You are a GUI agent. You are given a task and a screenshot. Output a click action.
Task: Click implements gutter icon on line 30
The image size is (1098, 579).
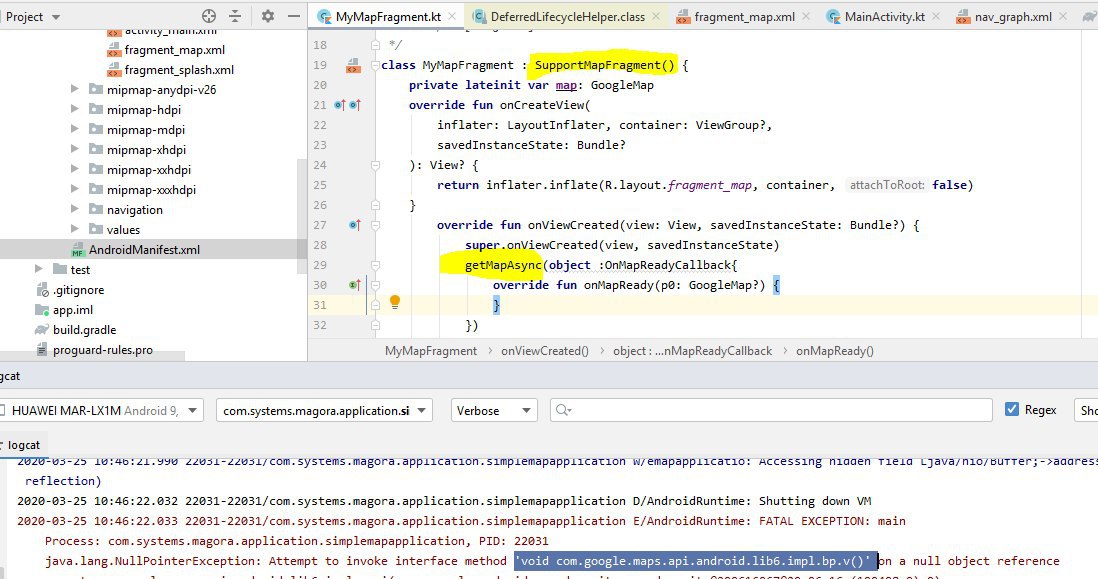[x=355, y=285]
